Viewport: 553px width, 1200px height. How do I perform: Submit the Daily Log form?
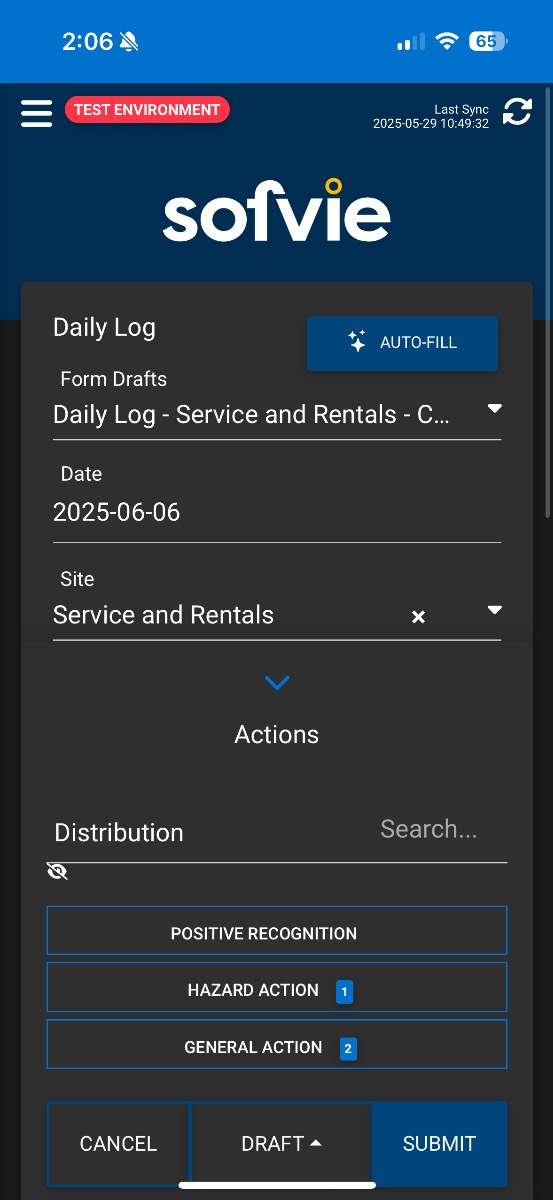click(x=439, y=1144)
